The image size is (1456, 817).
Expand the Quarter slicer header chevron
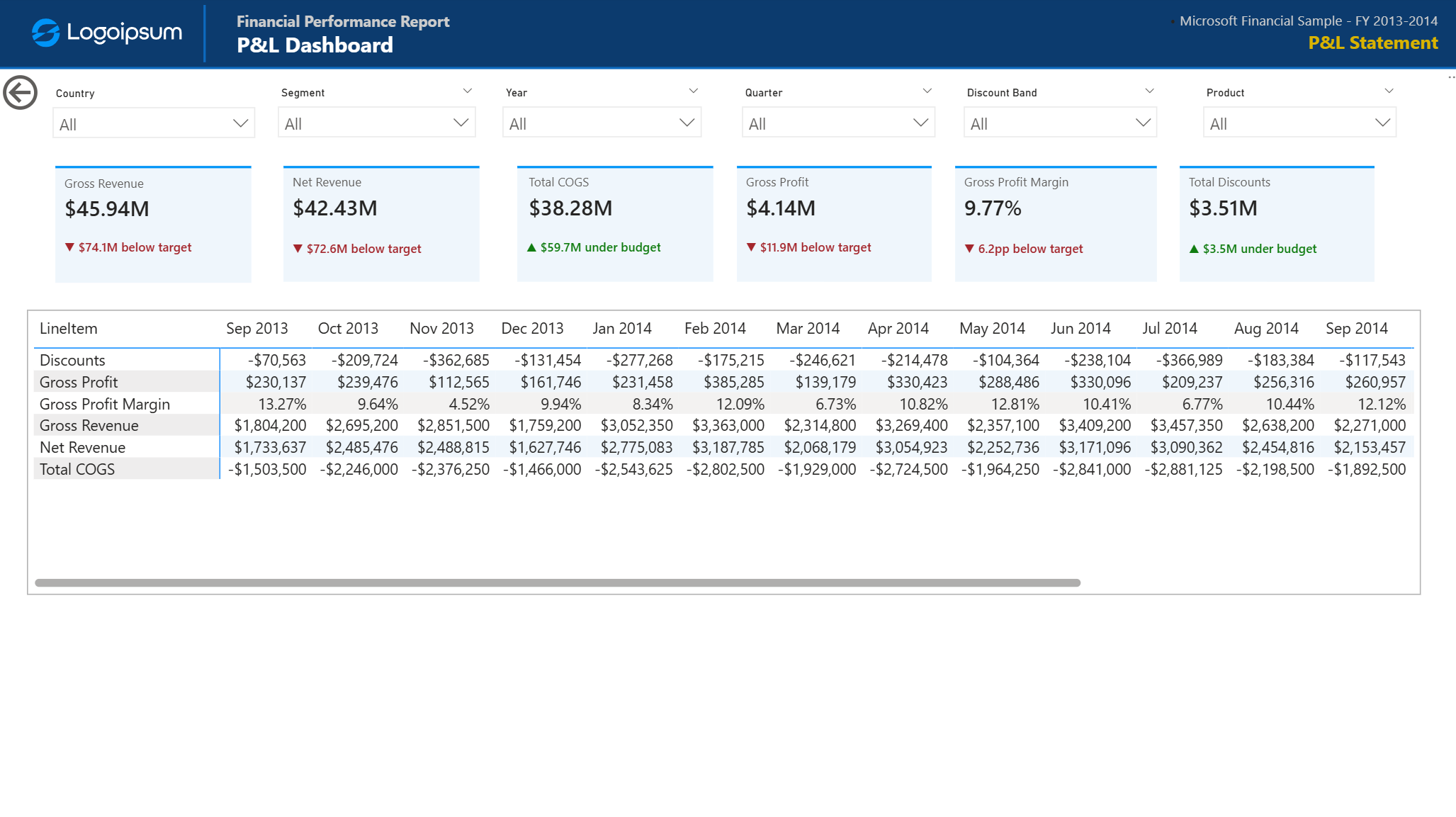927,91
